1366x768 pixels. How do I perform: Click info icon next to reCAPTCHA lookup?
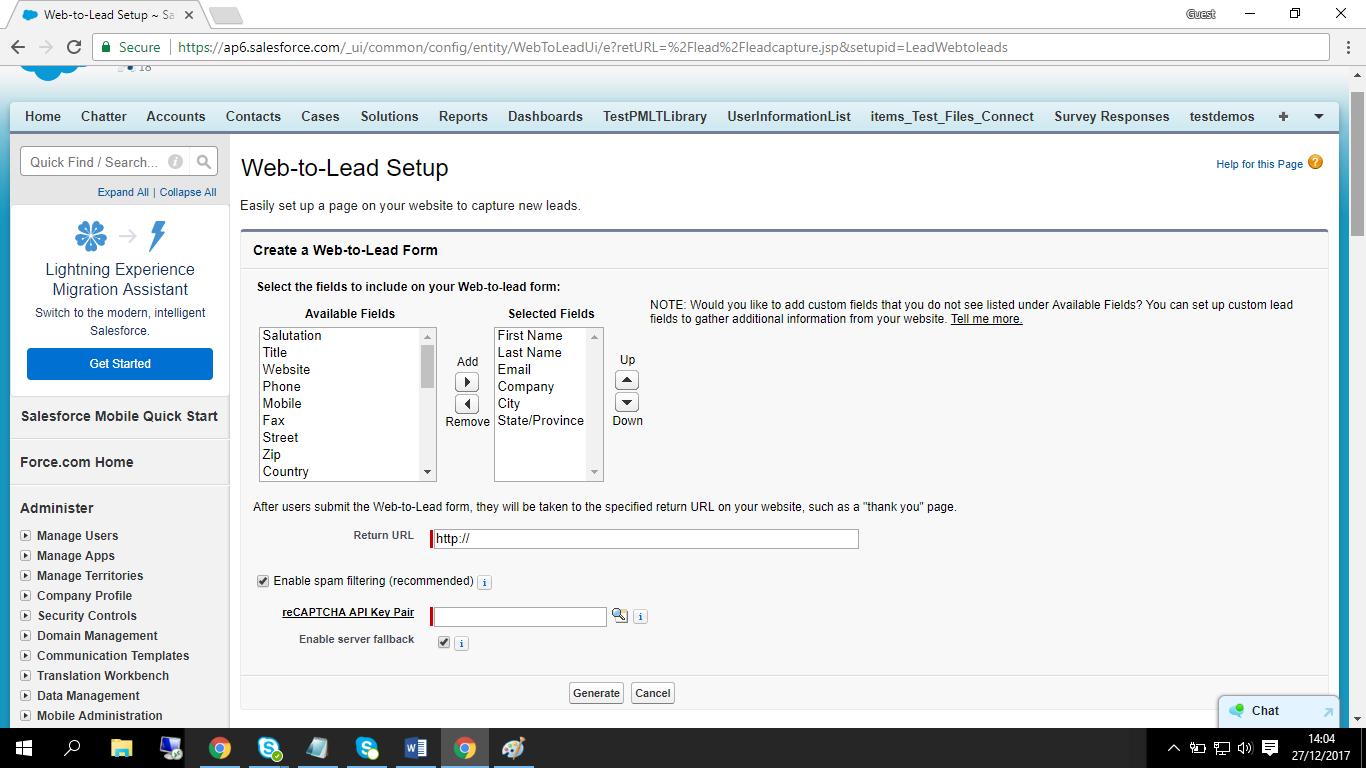[x=641, y=616]
